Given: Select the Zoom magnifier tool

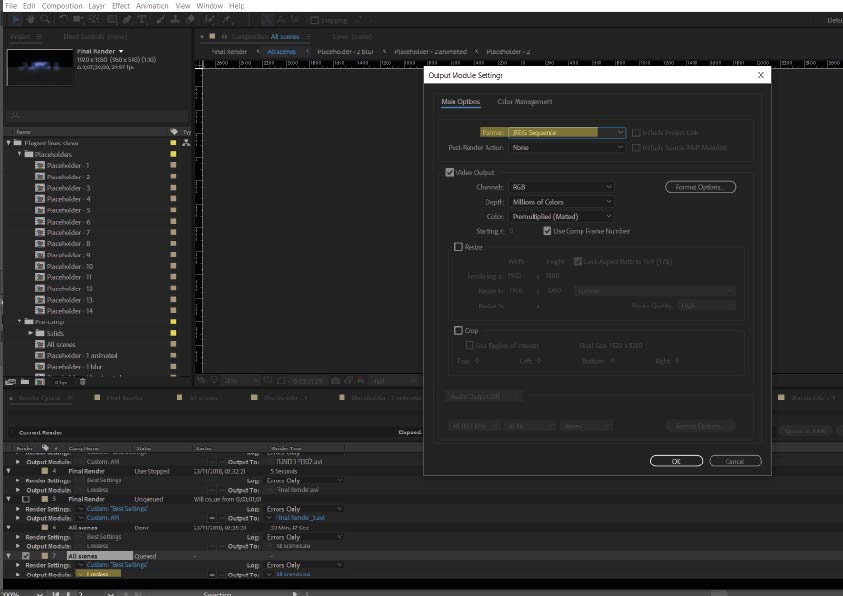Looking at the screenshot, I should pyautogui.click(x=46, y=19).
